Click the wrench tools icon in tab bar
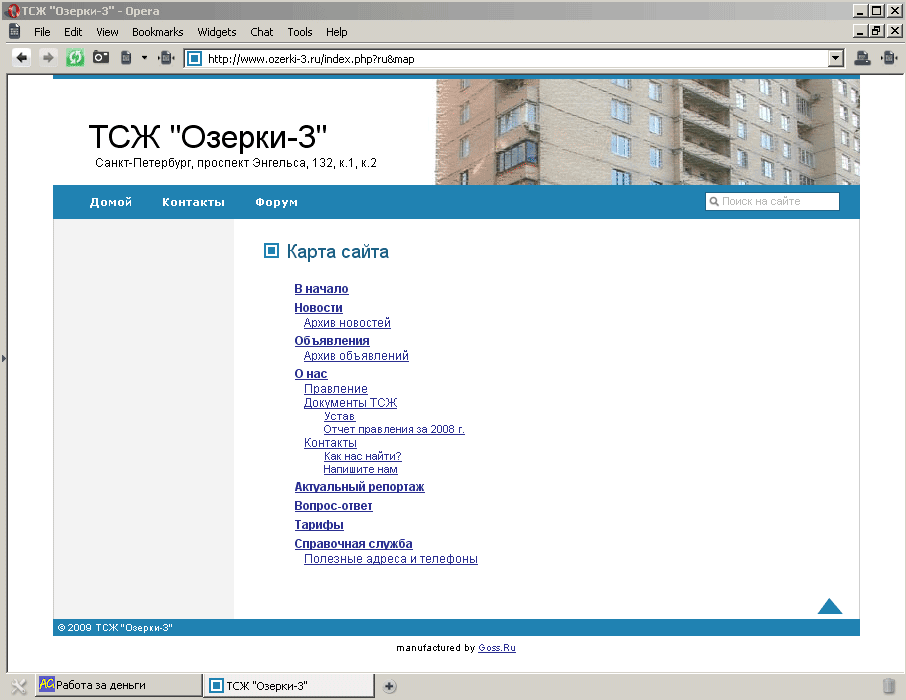 (18, 686)
